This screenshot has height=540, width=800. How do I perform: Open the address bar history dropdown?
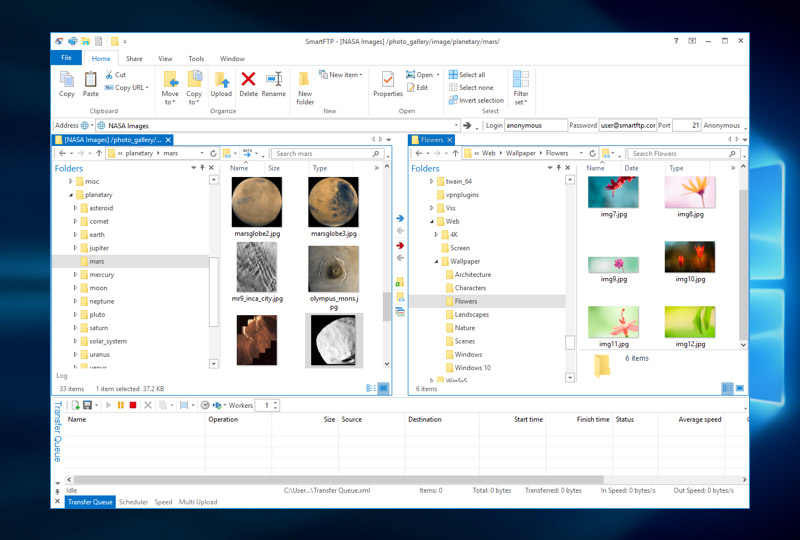click(456, 125)
